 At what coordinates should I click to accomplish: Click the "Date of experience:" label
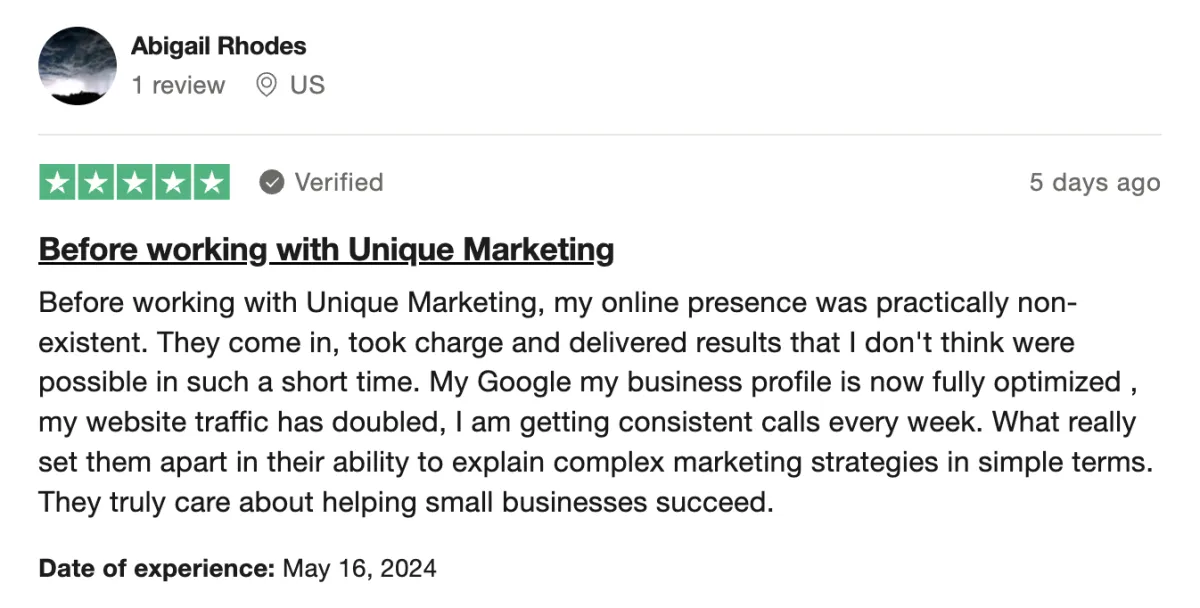pos(156,569)
